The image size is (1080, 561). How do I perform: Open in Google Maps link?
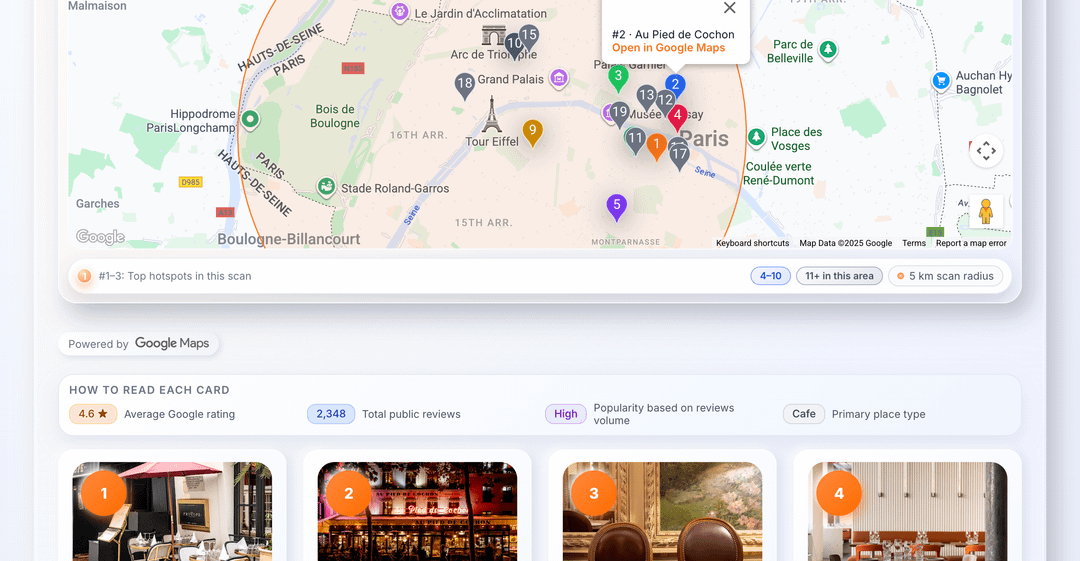point(668,48)
